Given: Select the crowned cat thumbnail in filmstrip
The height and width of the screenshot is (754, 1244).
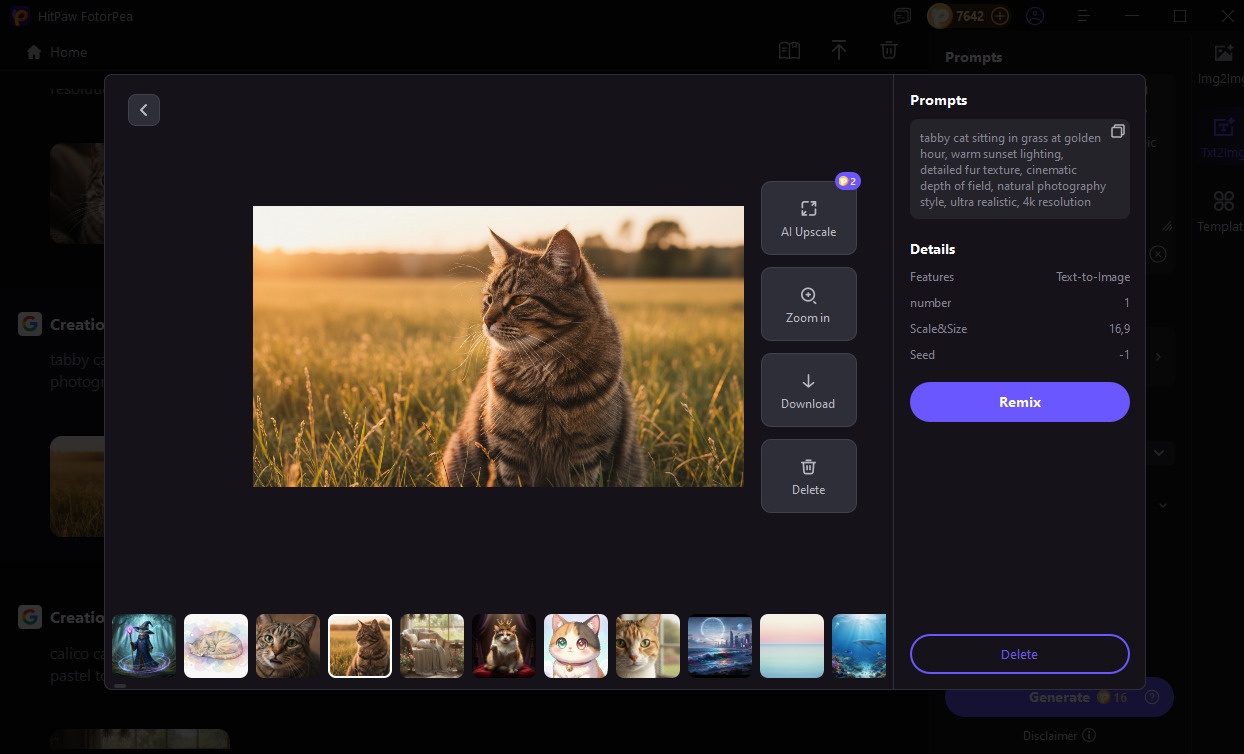Looking at the screenshot, I should [x=504, y=646].
